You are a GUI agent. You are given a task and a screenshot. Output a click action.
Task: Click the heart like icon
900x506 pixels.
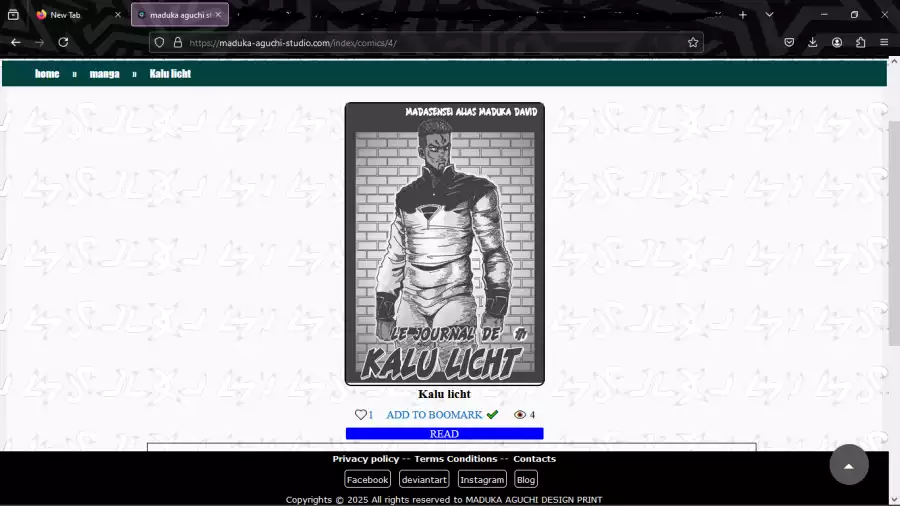360,415
